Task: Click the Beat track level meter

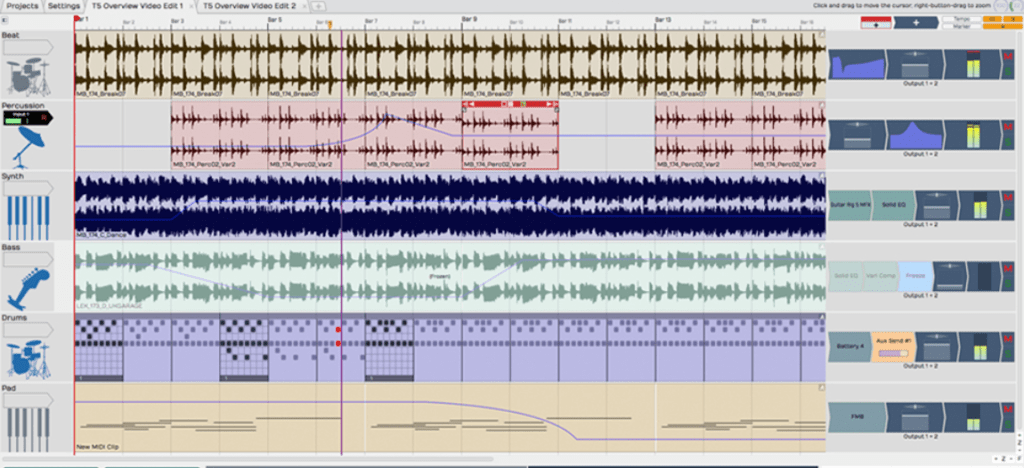Action: pos(973,64)
